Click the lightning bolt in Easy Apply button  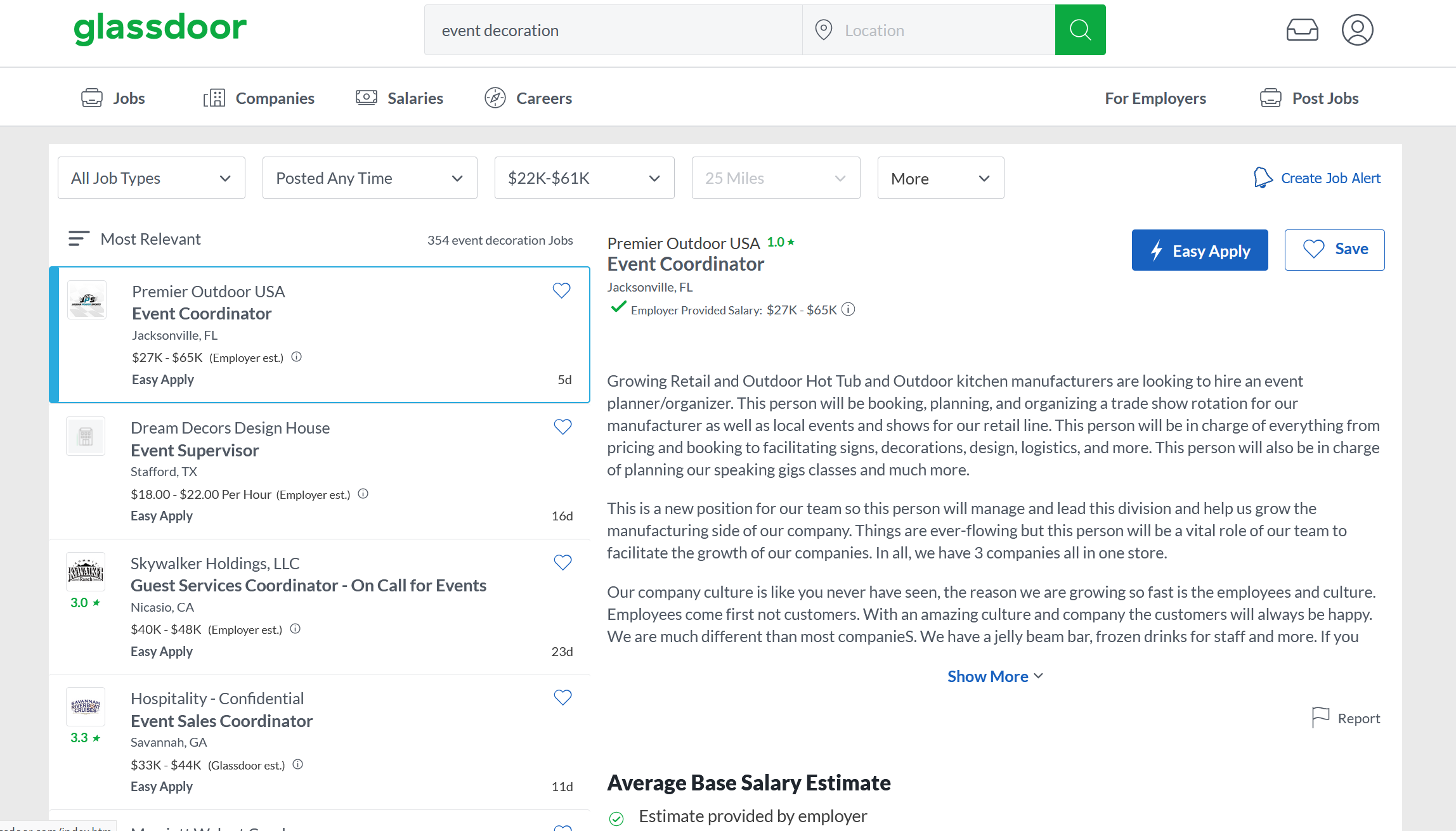[x=1157, y=251]
